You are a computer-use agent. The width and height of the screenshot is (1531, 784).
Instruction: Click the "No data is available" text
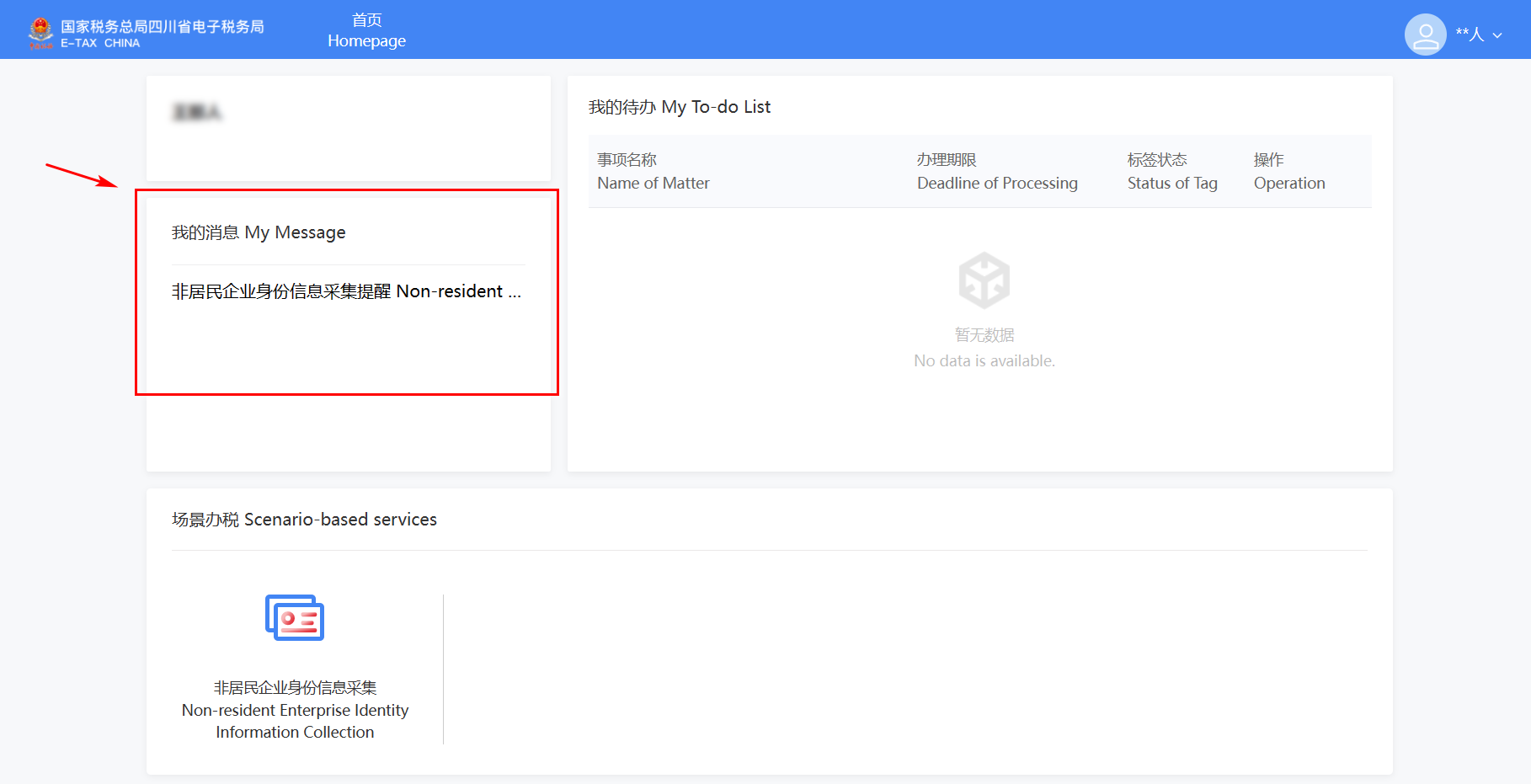coord(984,361)
